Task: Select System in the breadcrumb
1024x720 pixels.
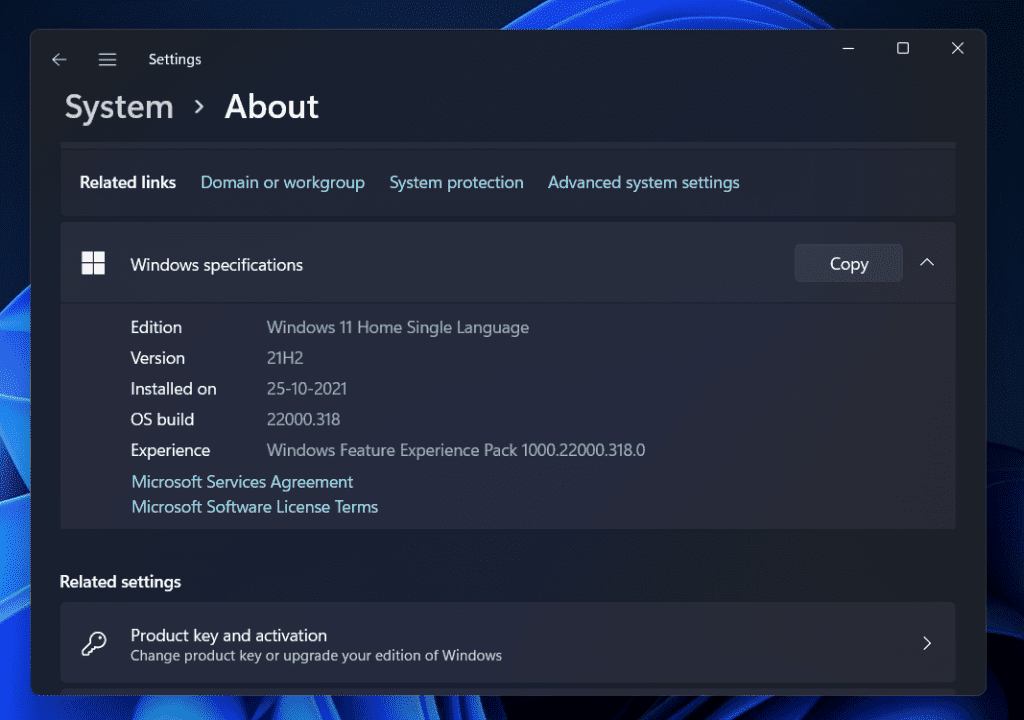Action: [118, 107]
